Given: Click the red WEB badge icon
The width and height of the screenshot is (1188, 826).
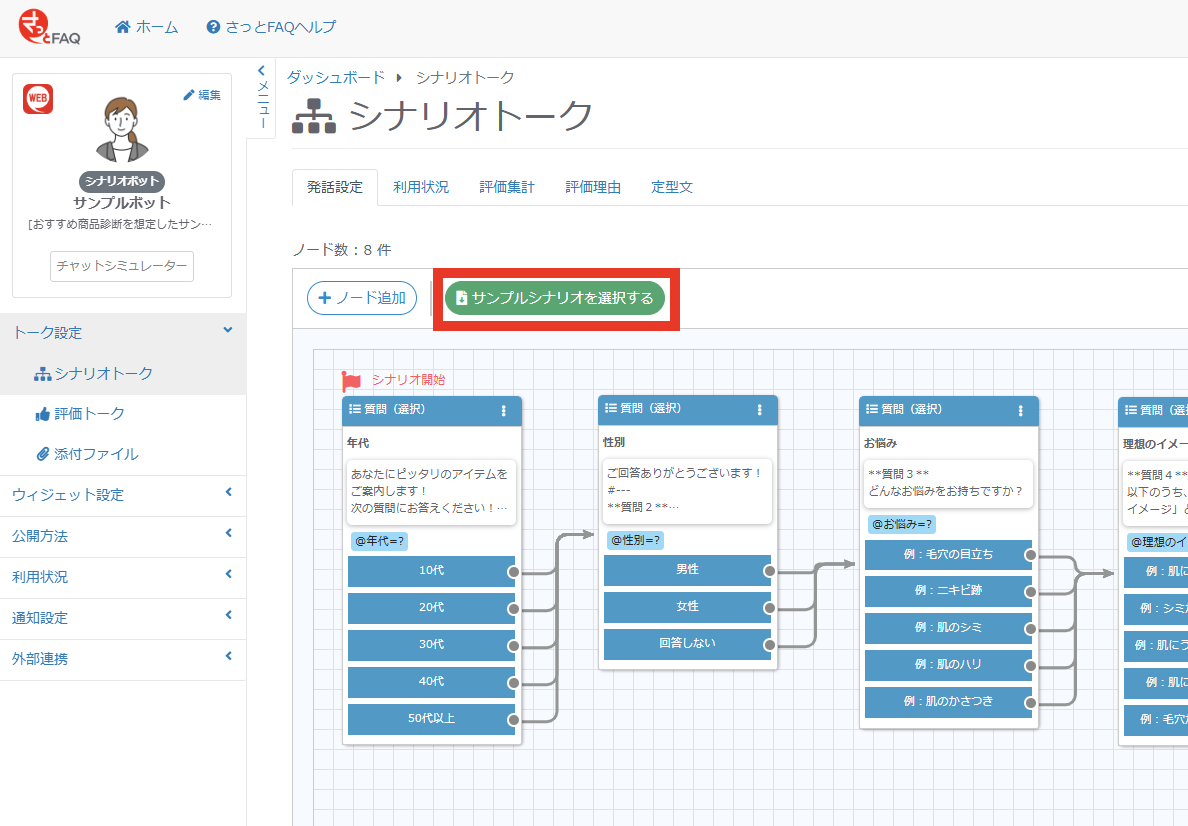Looking at the screenshot, I should coord(38,99).
